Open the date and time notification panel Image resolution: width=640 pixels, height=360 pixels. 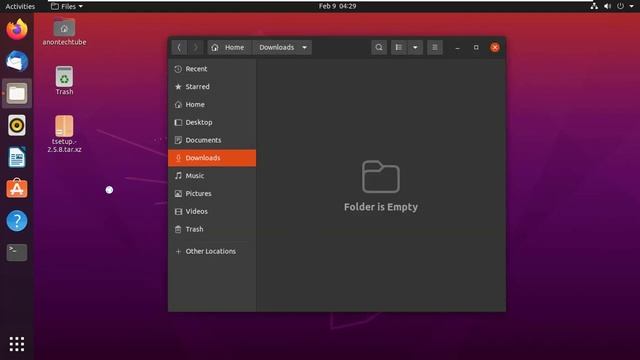coord(338,6)
